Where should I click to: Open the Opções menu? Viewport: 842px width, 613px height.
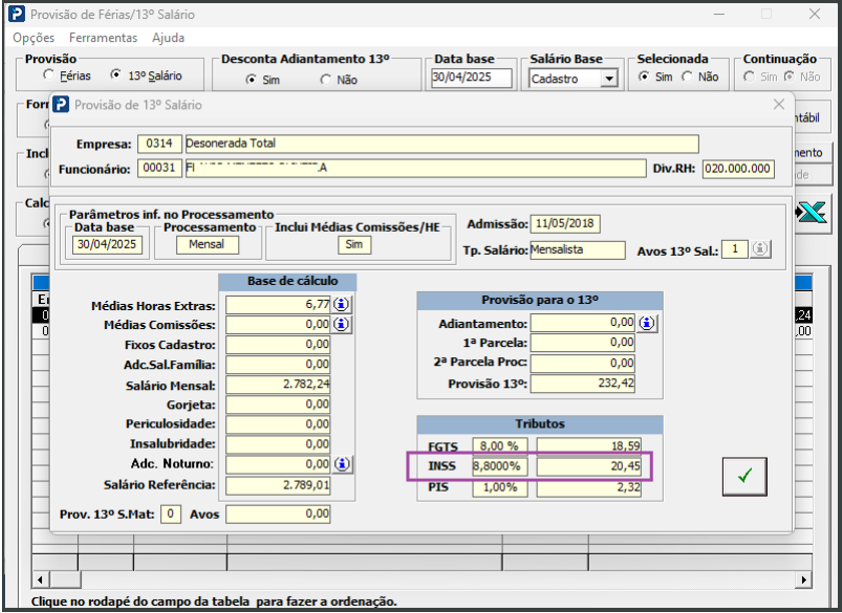[x=33, y=37]
